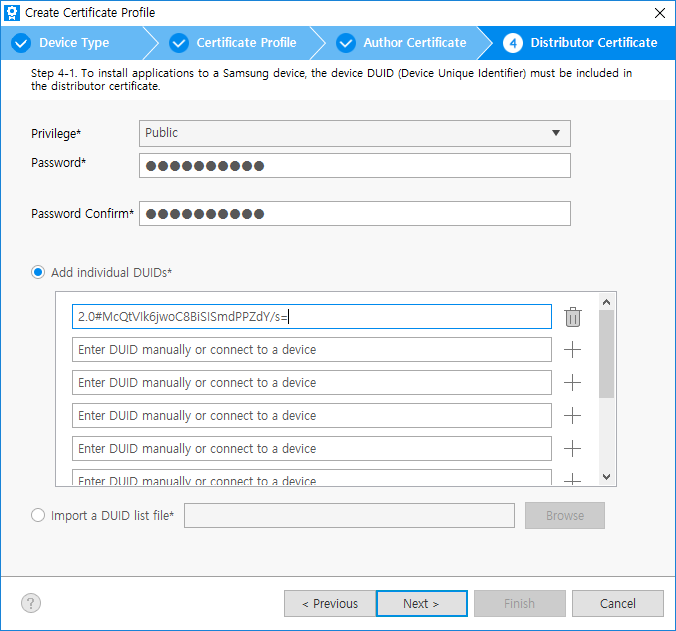Viewport: 676px width, 631px height.
Task: Click the Author Certificate step checkmark icon
Action: [346, 43]
